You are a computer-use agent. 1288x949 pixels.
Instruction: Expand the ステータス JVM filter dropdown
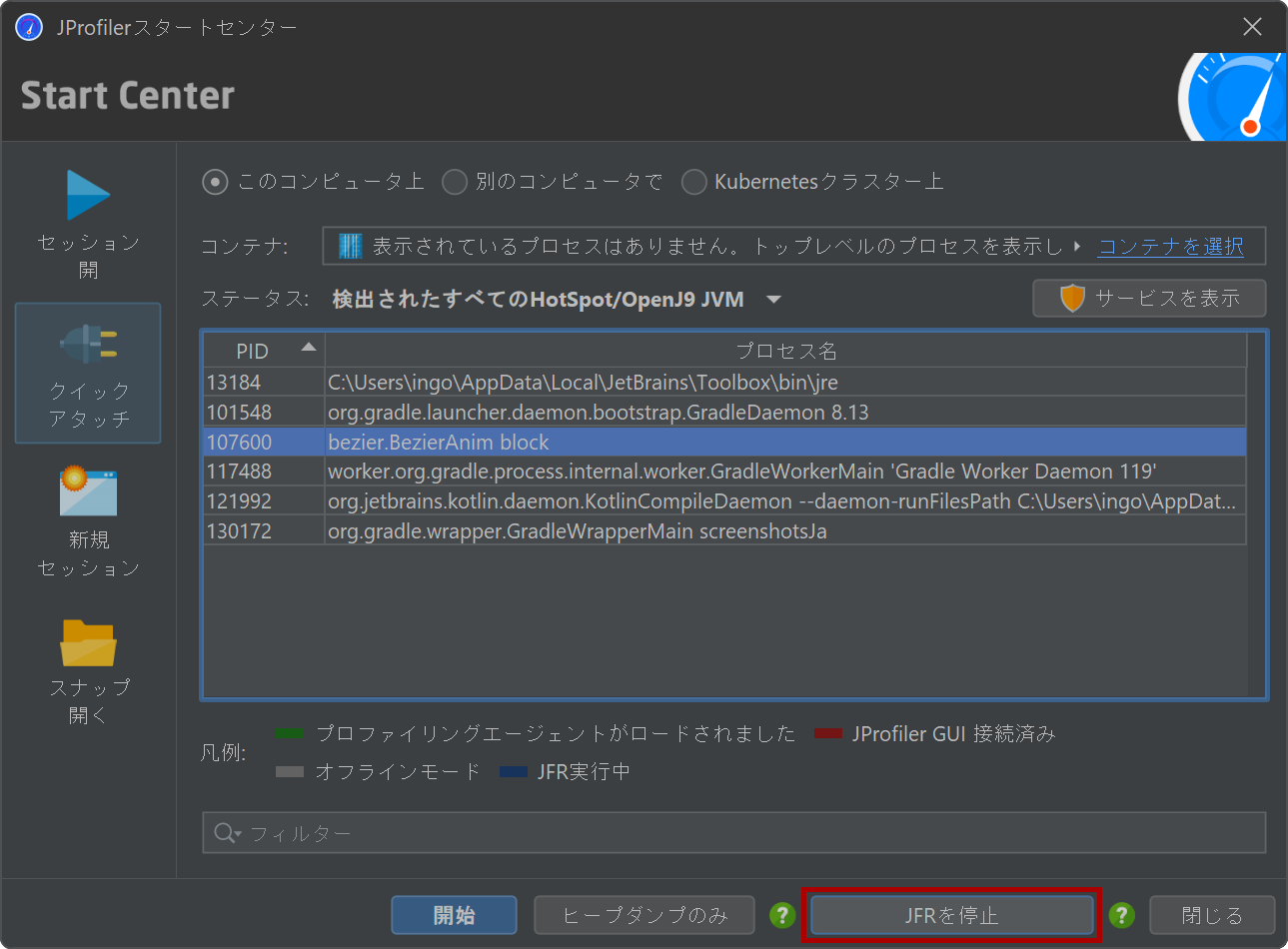pyautogui.click(x=773, y=300)
